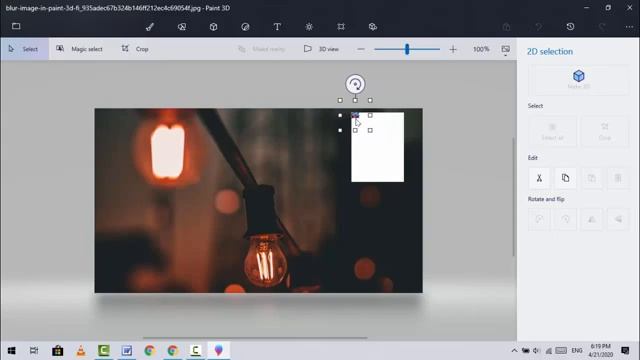Open the 2D shapes tool

point(182,27)
